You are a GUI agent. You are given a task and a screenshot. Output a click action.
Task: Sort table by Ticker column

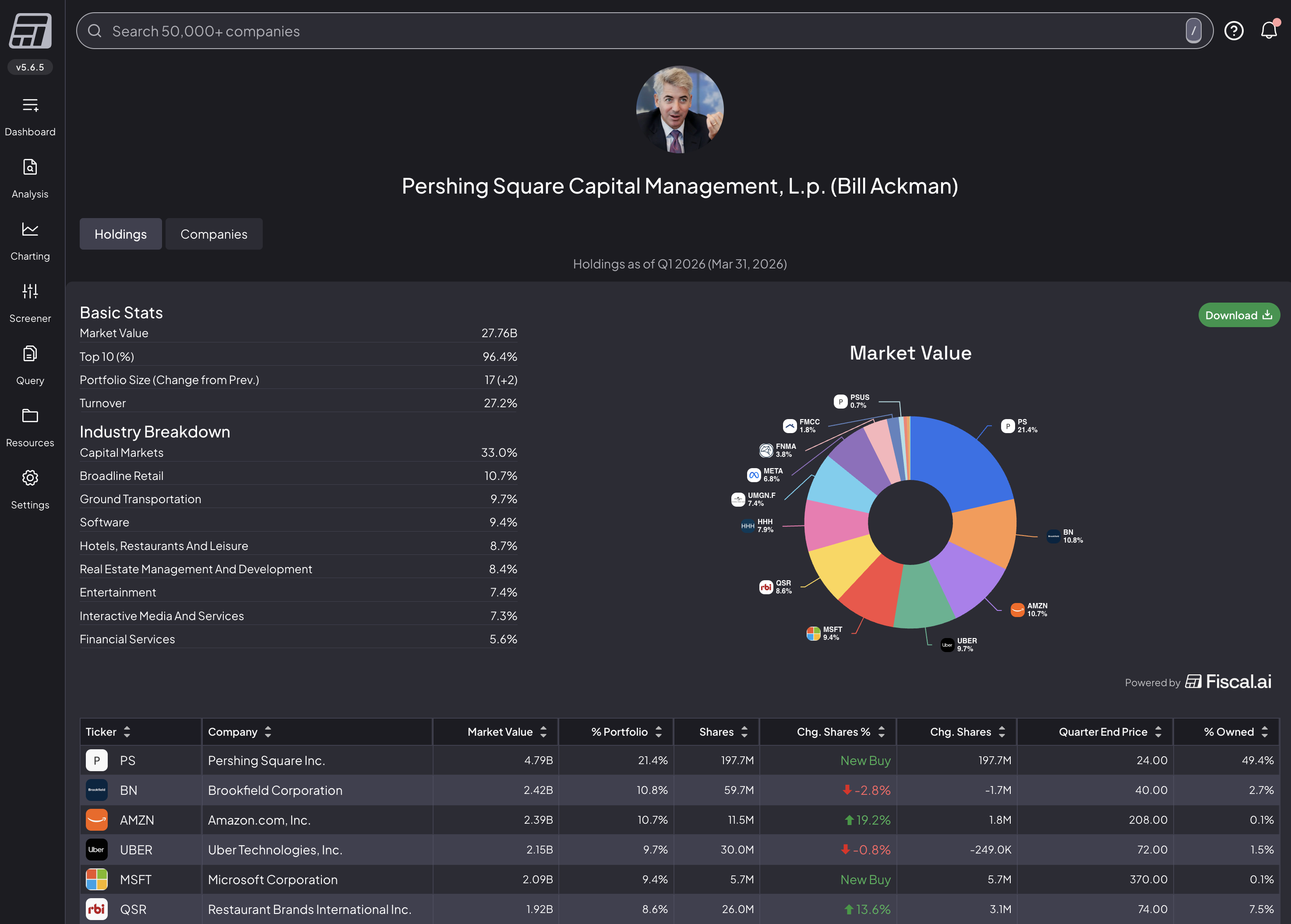[127, 732]
